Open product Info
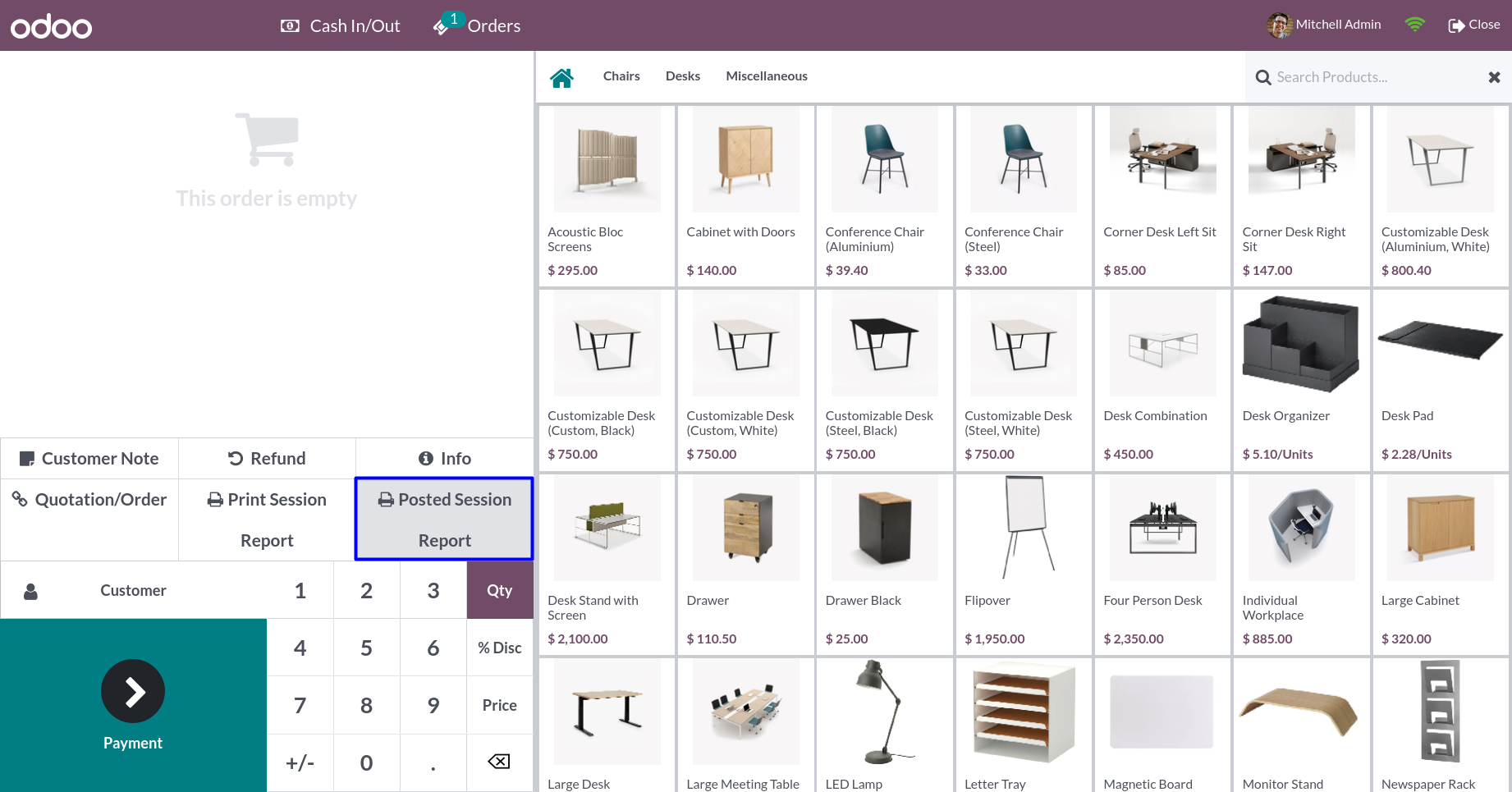The image size is (1512, 792). click(445, 459)
